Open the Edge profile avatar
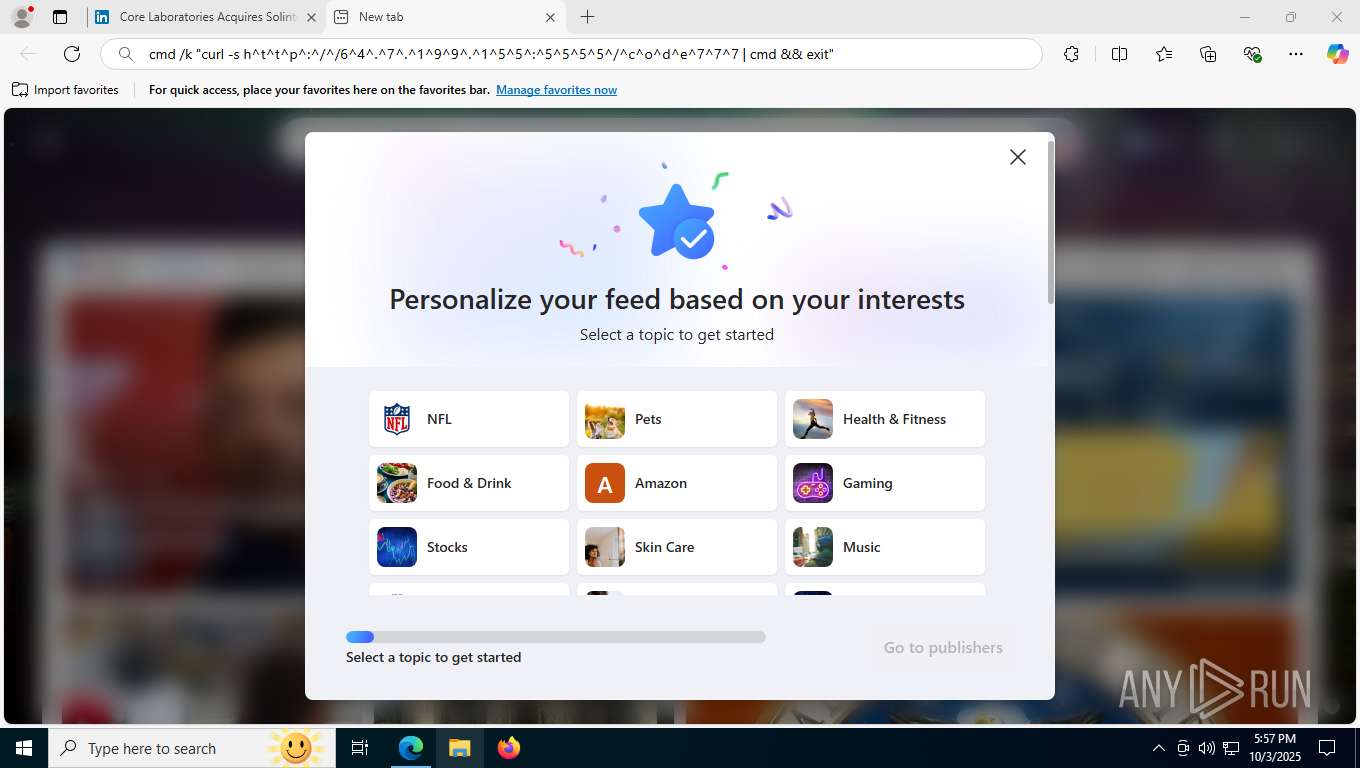Image resolution: width=1360 pixels, height=768 pixels. coord(22,17)
